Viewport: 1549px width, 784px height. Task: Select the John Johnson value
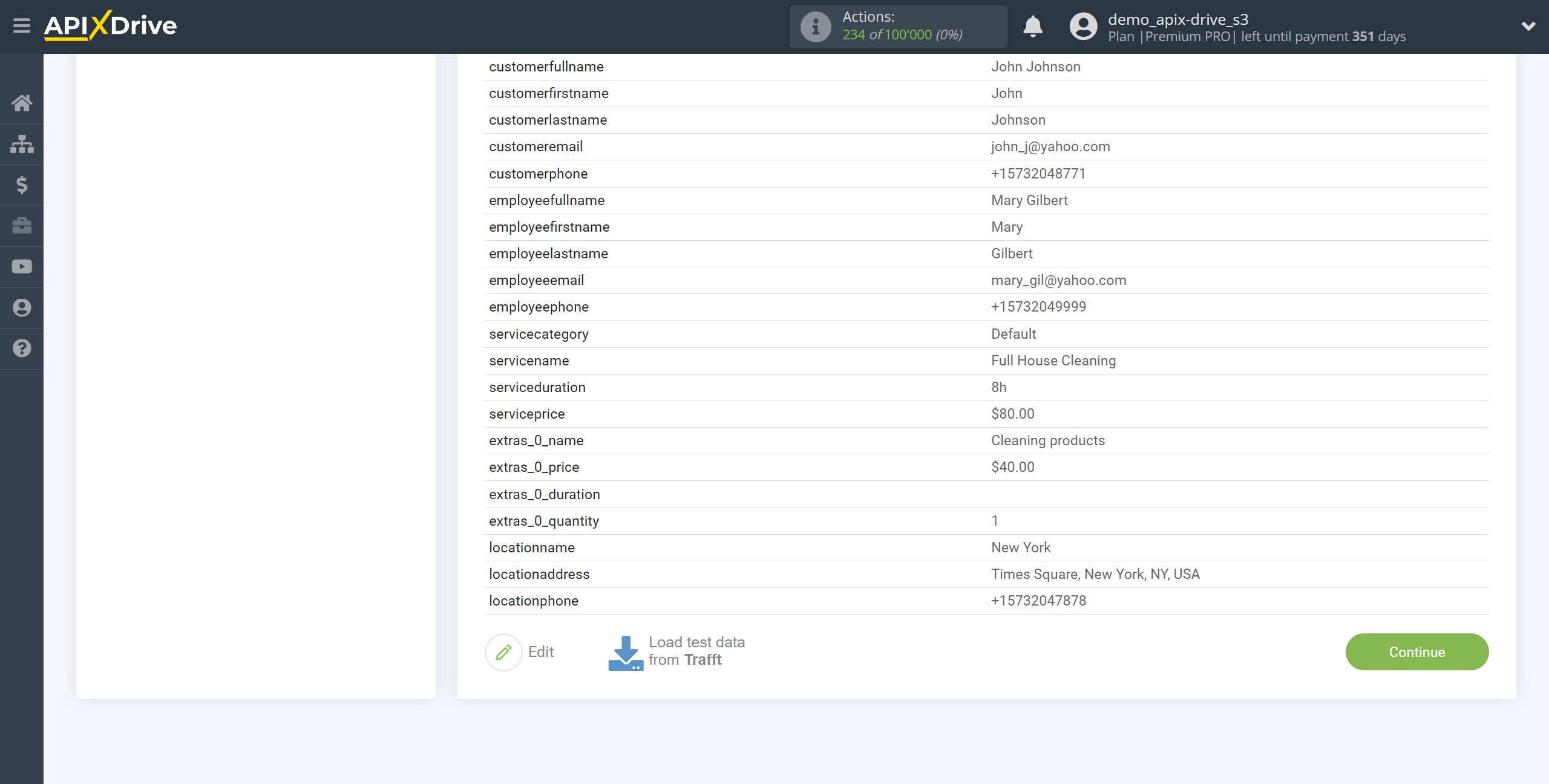click(1036, 67)
